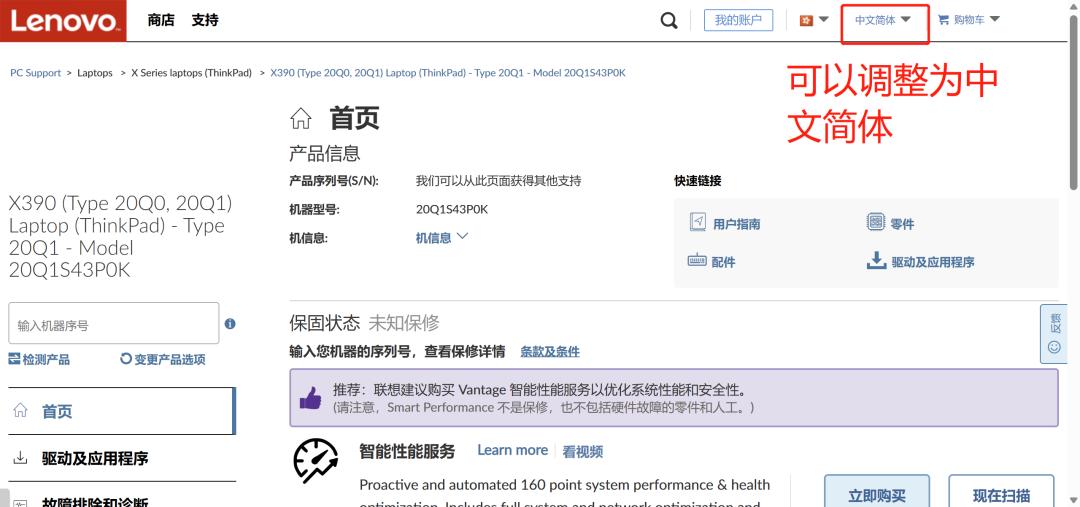This screenshot has width=1080, height=507.
Task: Click the 配件 quick link text
Action: click(x=723, y=262)
